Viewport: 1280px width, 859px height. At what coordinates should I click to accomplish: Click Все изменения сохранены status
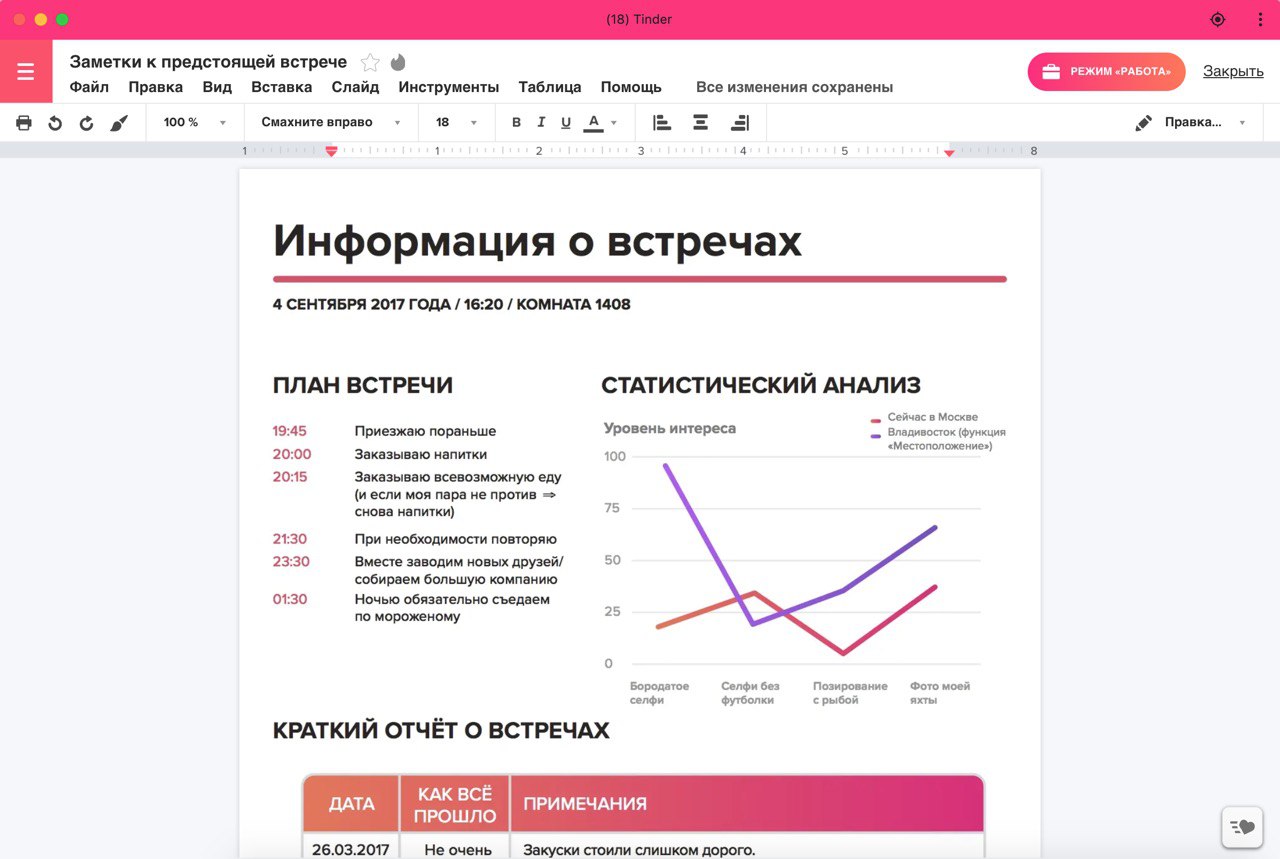(x=794, y=87)
